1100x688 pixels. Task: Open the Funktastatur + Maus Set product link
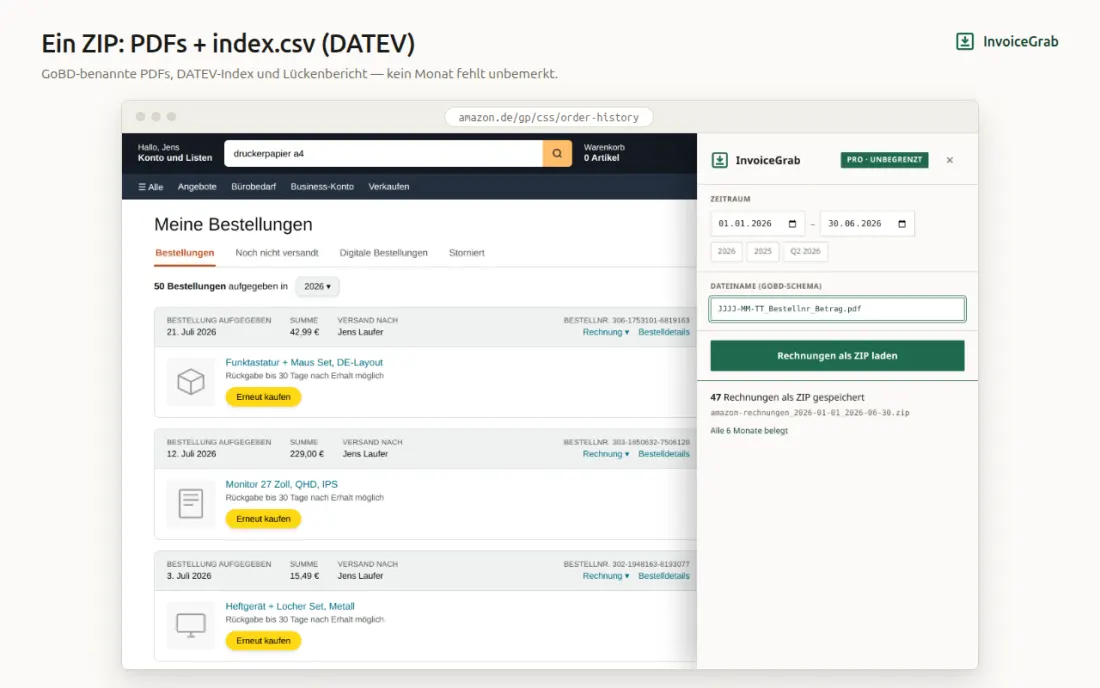tap(304, 363)
